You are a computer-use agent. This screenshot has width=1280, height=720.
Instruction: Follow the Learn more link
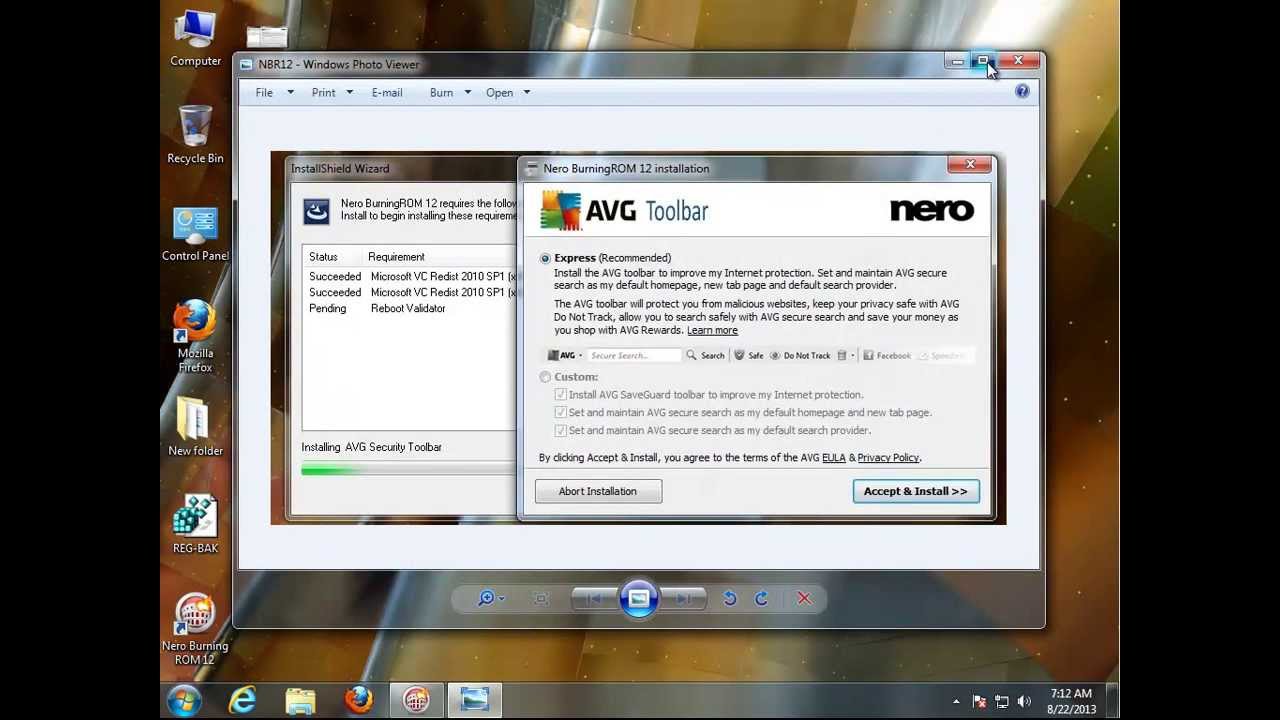tap(712, 330)
